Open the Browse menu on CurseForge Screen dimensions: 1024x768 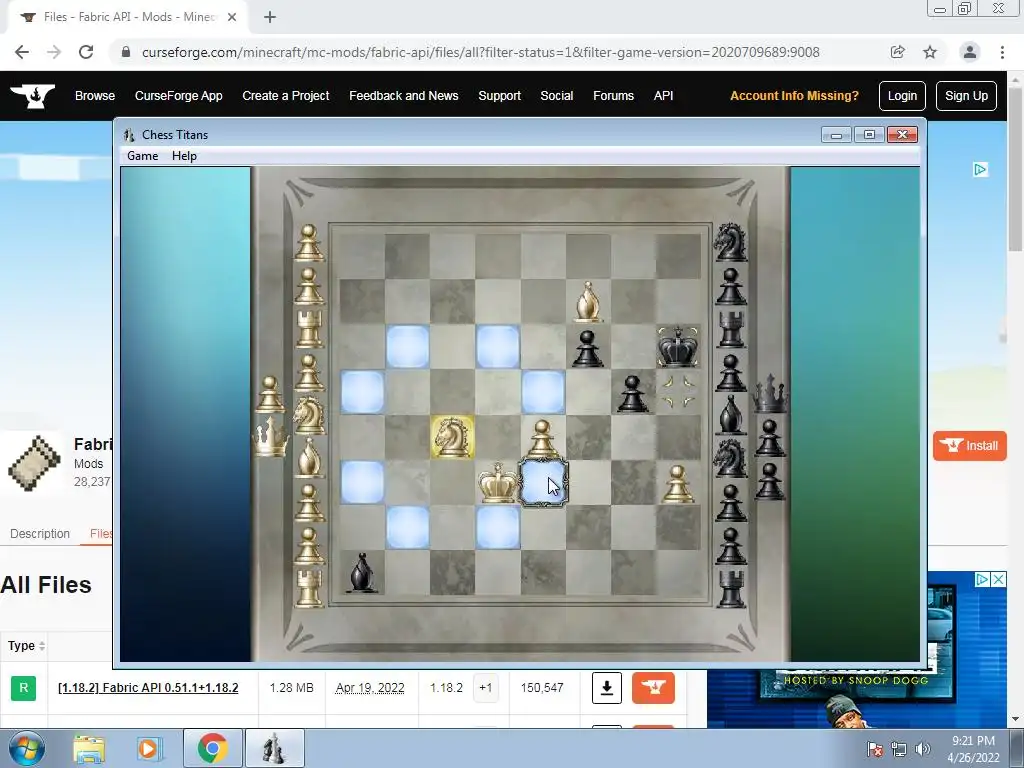95,95
